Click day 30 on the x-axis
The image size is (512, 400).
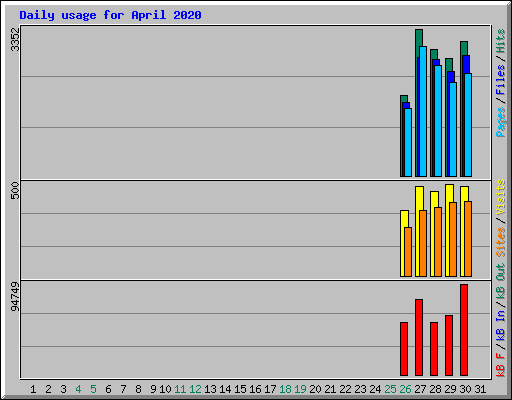pos(465,389)
